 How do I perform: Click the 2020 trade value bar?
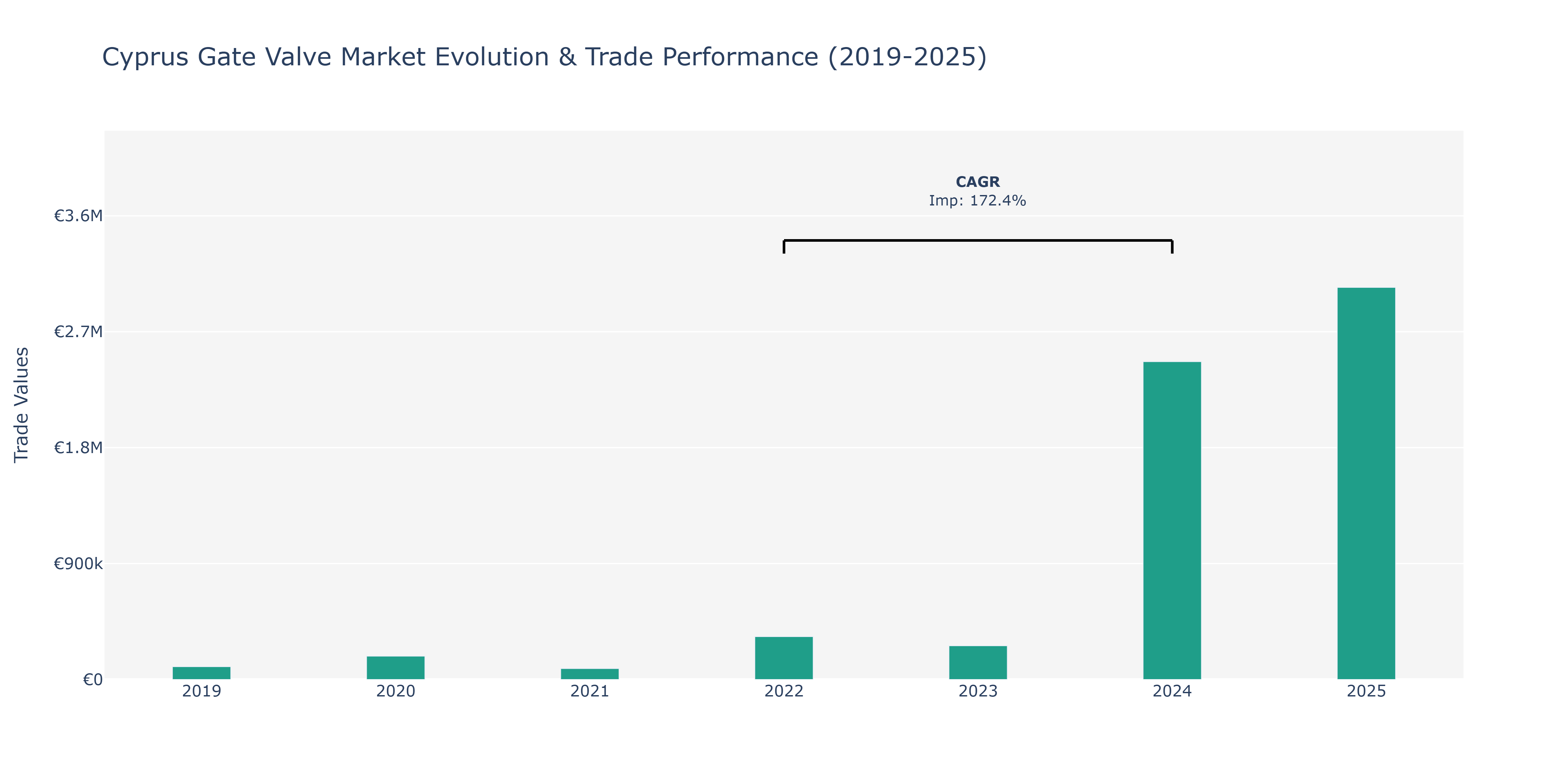(396, 668)
